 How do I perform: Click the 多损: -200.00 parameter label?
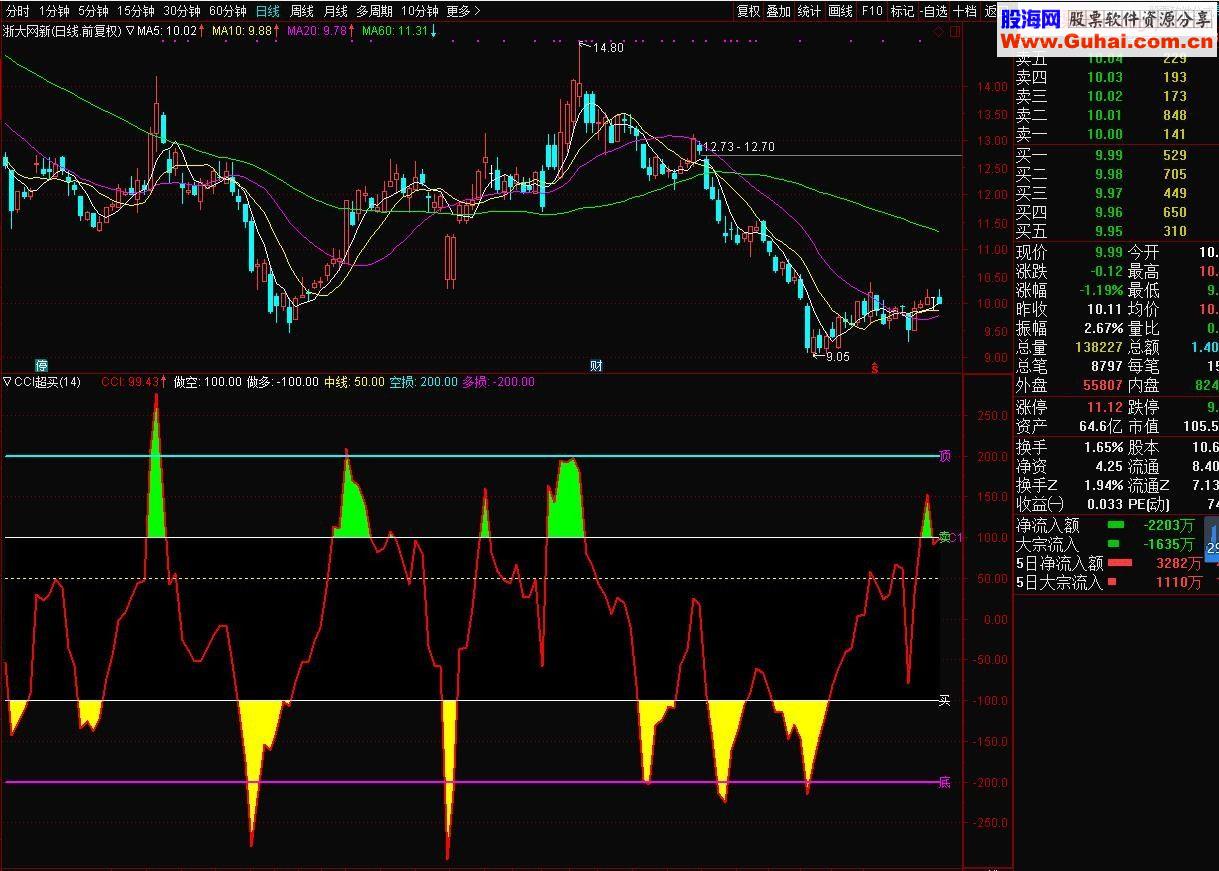(x=498, y=382)
